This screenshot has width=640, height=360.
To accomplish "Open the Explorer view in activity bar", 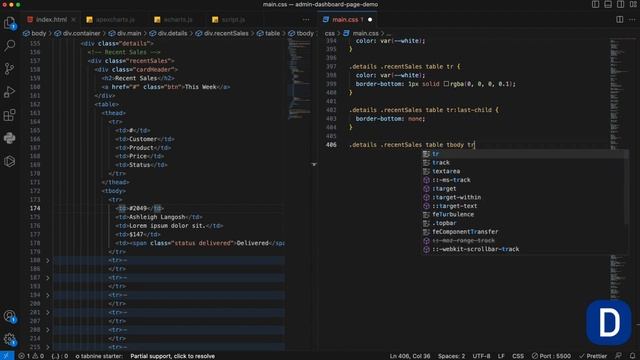I will coord(9,23).
